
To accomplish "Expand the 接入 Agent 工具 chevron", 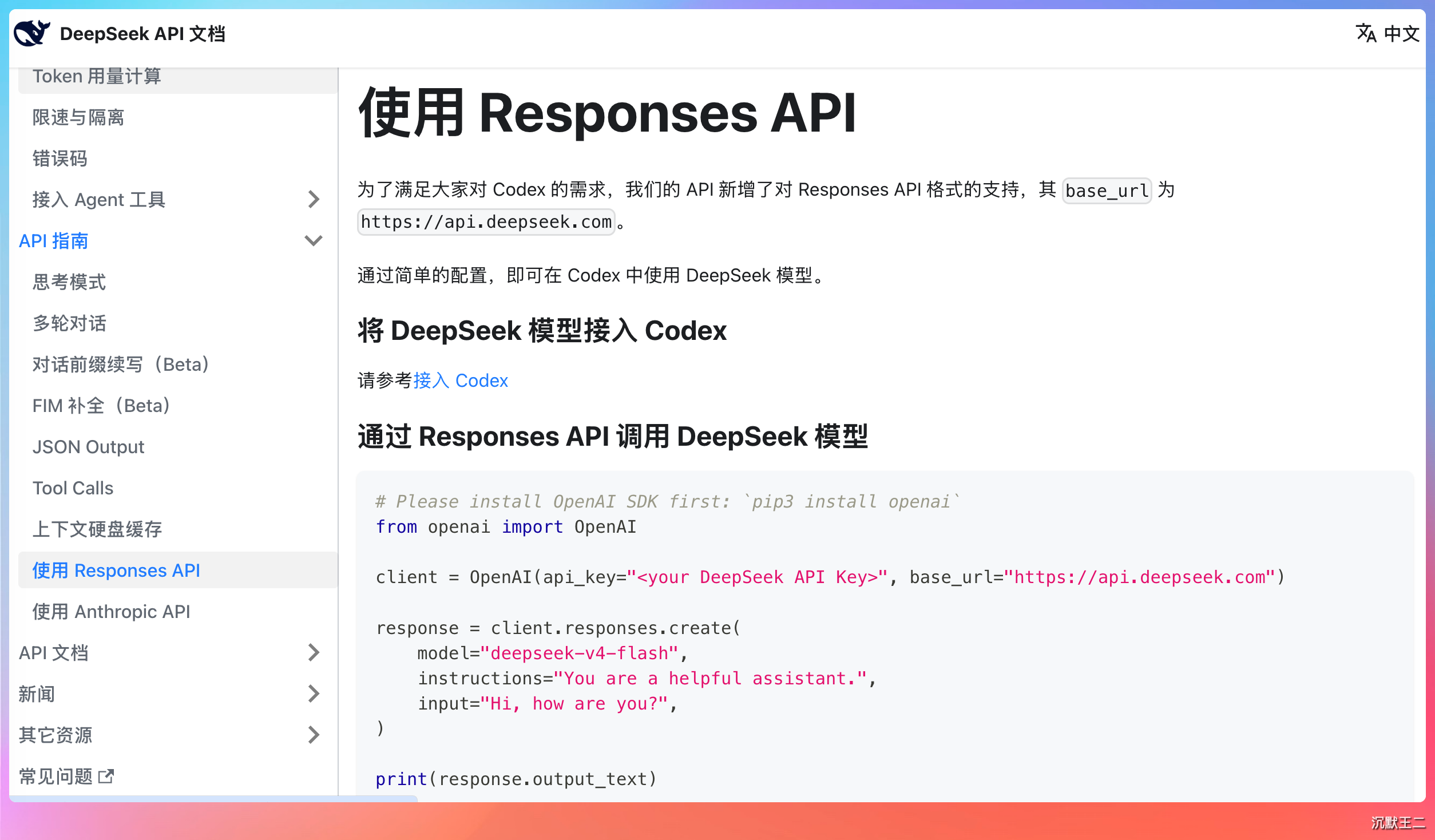I will tap(314, 199).
